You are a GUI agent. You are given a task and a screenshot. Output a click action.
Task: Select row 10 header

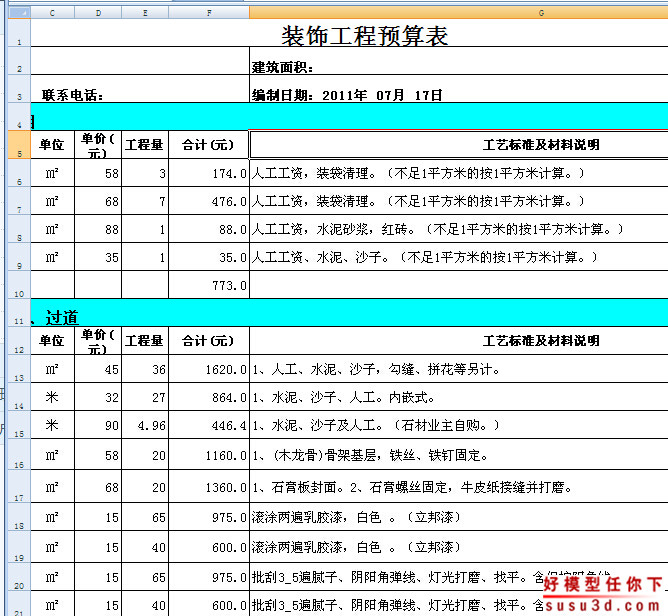pos(19,285)
